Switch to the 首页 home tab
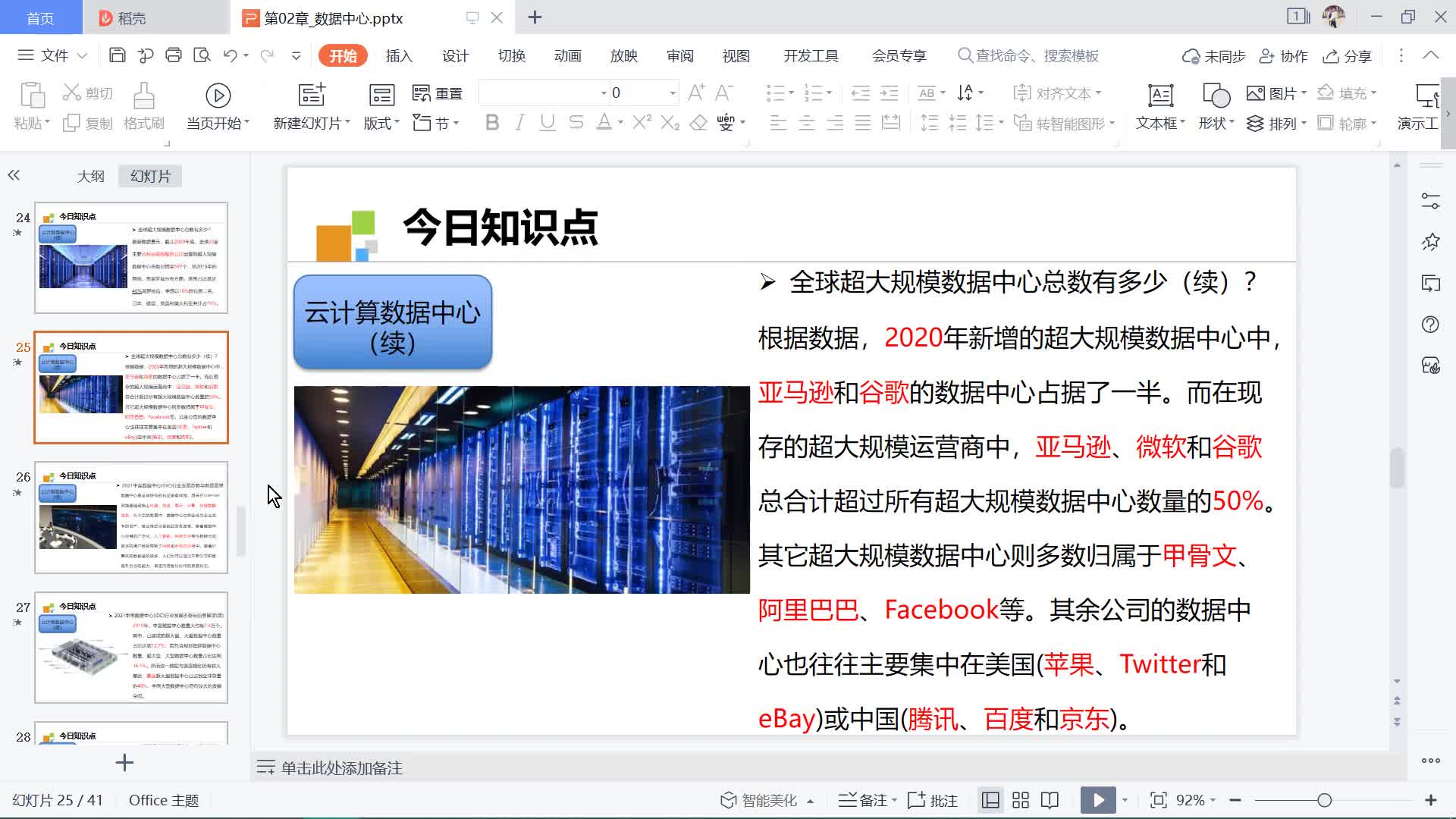This screenshot has height=819, width=1456. pyautogui.click(x=41, y=17)
